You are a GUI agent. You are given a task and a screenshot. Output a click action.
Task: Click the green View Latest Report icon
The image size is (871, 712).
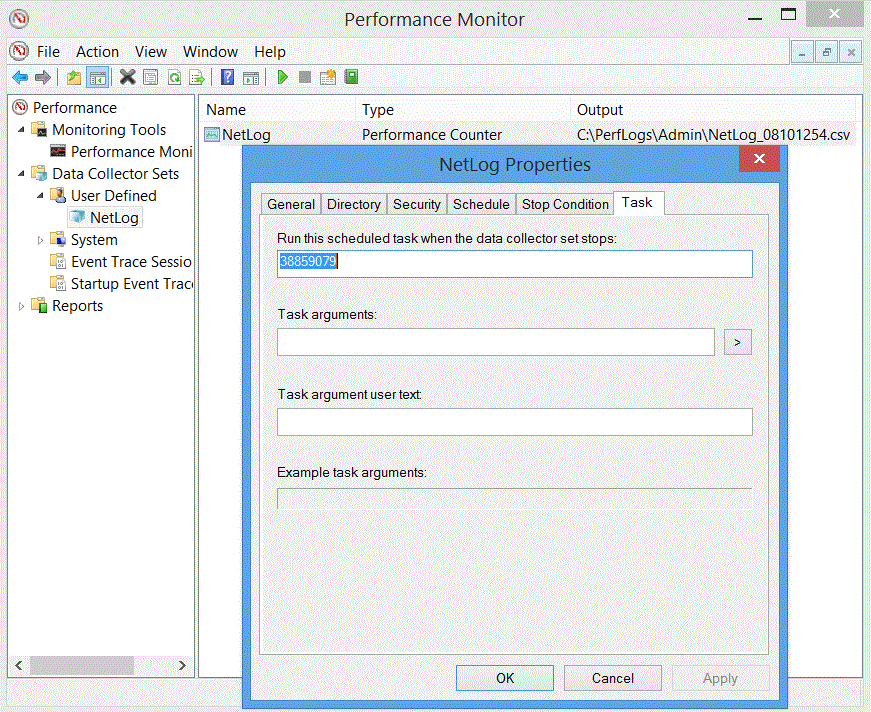352,77
